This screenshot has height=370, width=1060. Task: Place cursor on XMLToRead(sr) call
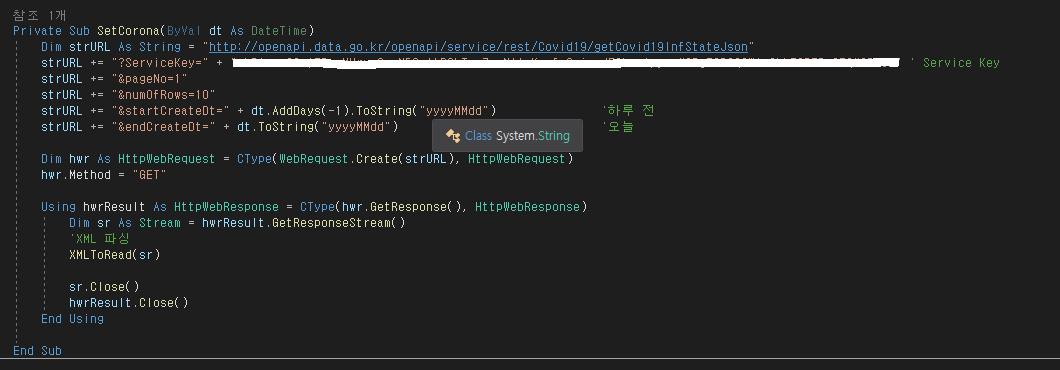click(114, 255)
